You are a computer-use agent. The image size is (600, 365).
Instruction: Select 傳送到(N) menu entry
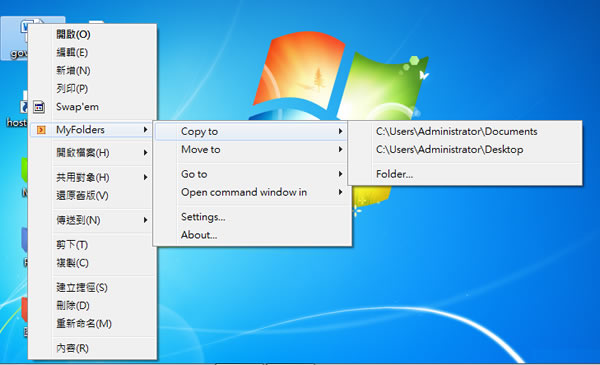[92, 220]
